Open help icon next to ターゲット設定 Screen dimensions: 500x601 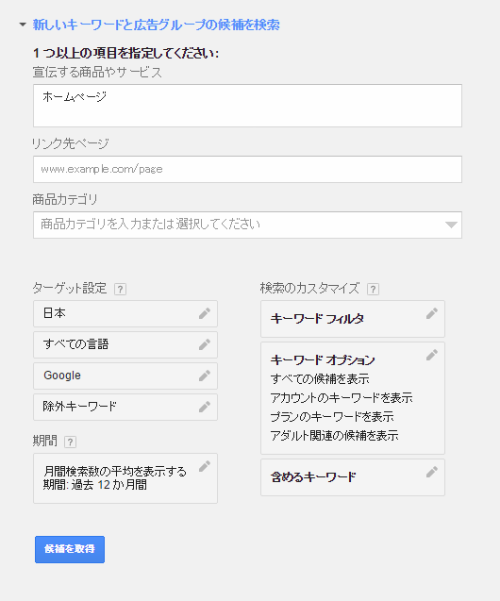120,289
